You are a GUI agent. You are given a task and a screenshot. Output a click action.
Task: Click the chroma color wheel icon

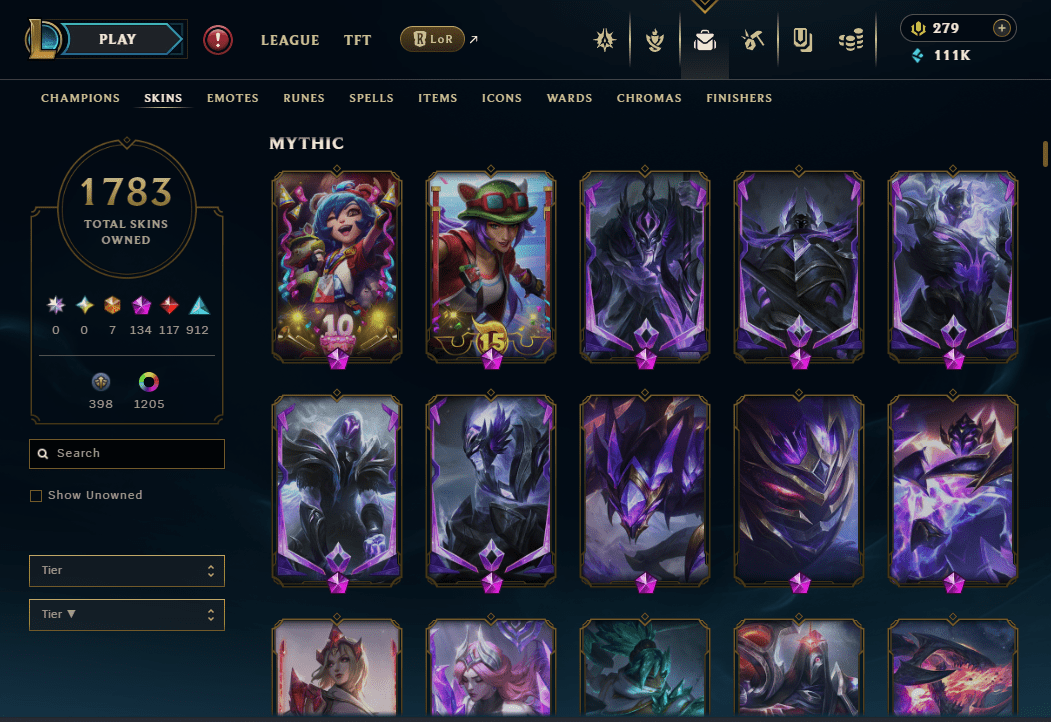(x=149, y=382)
